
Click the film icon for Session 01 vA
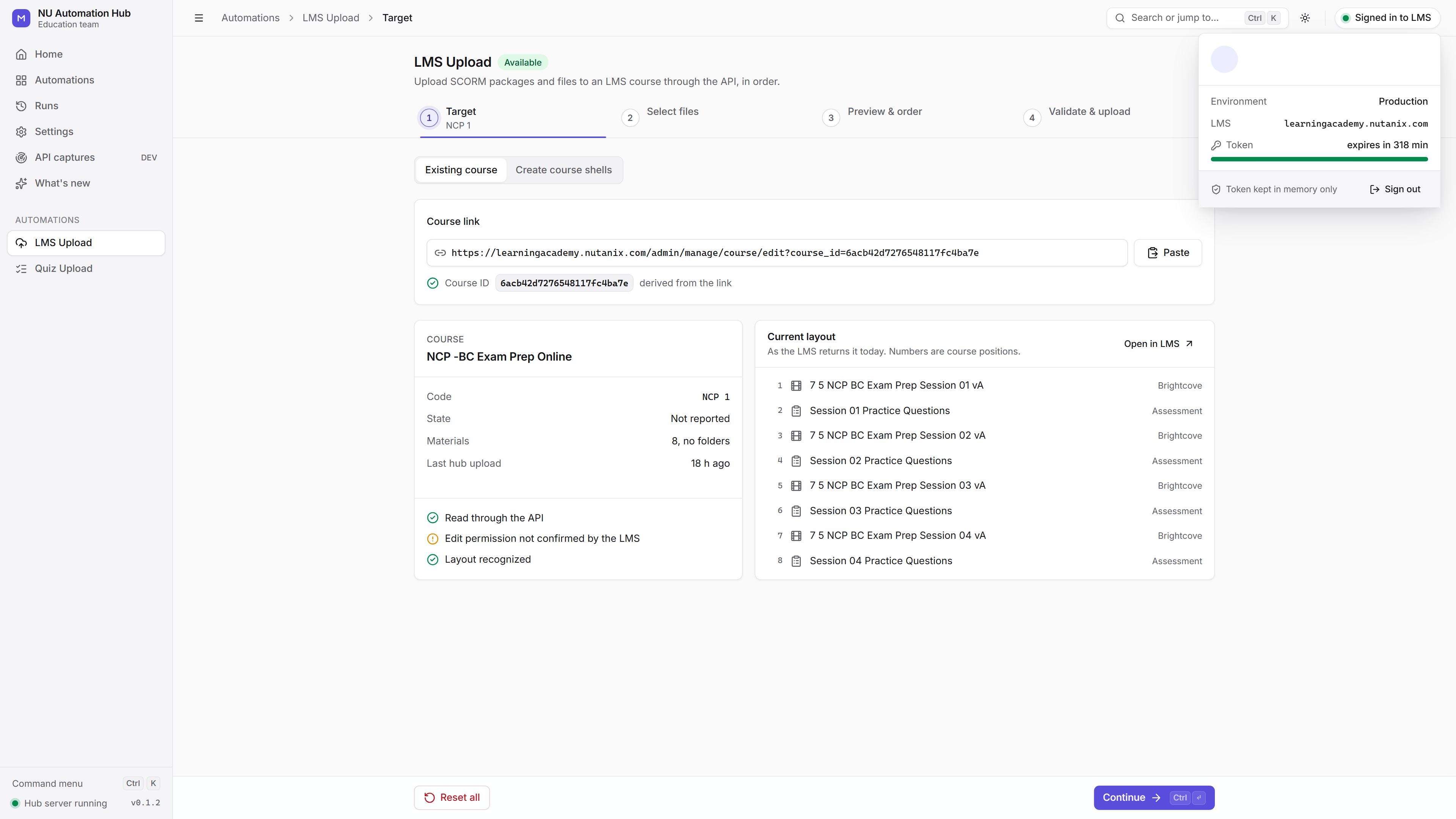(x=796, y=386)
